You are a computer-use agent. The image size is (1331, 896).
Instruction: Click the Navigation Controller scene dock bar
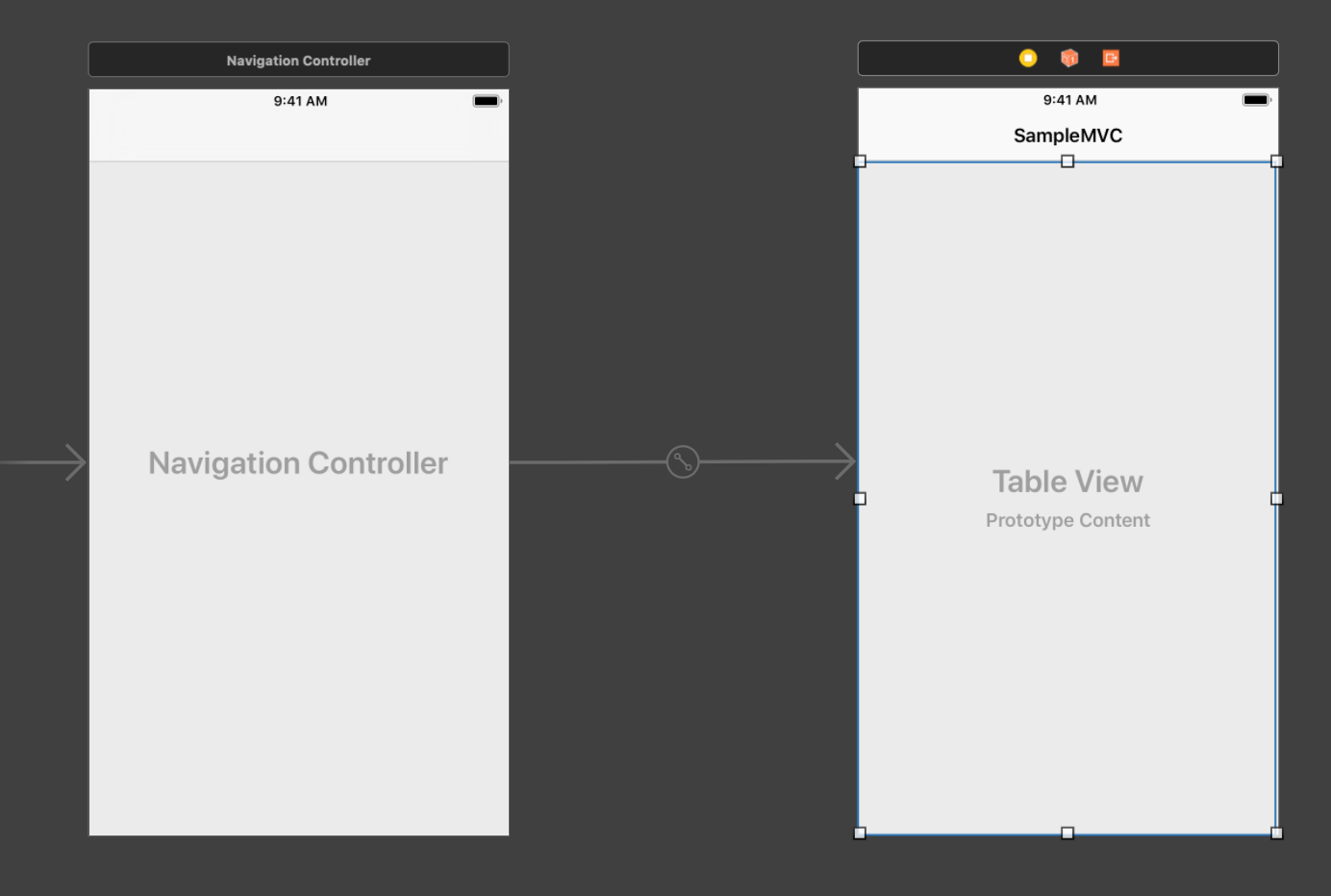pyautogui.click(x=298, y=59)
